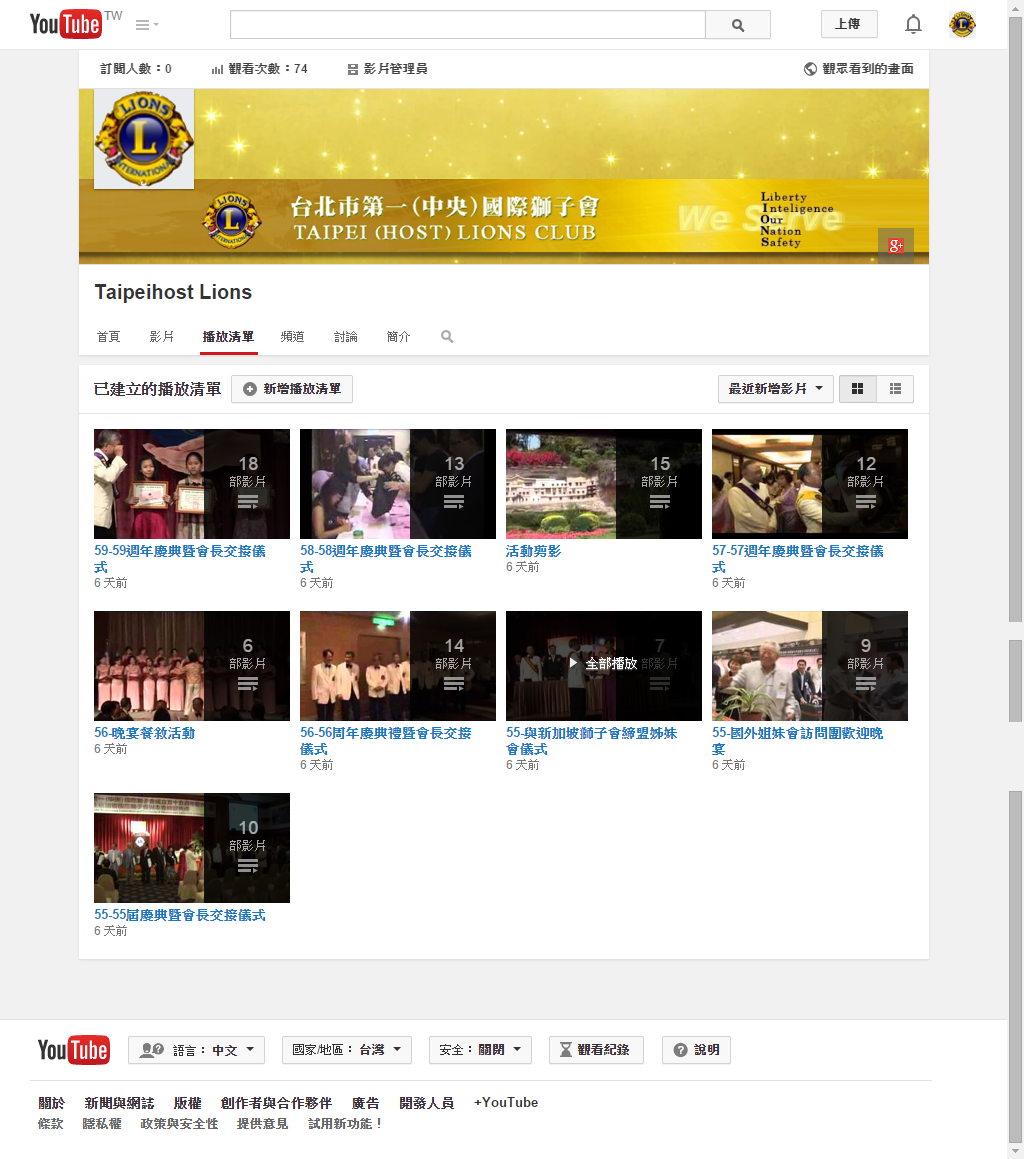This screenshot has width=1024, height=1159.
Task: Open the 國家/地區 country dropdown
Action: pyautogui.click(x=346, y=1050)
